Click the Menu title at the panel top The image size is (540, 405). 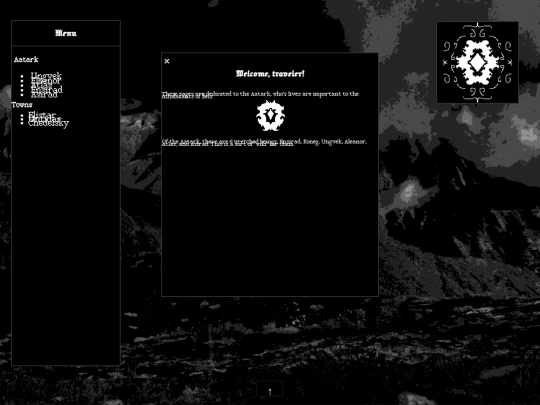pyautogui.click(x=66, y=33)
